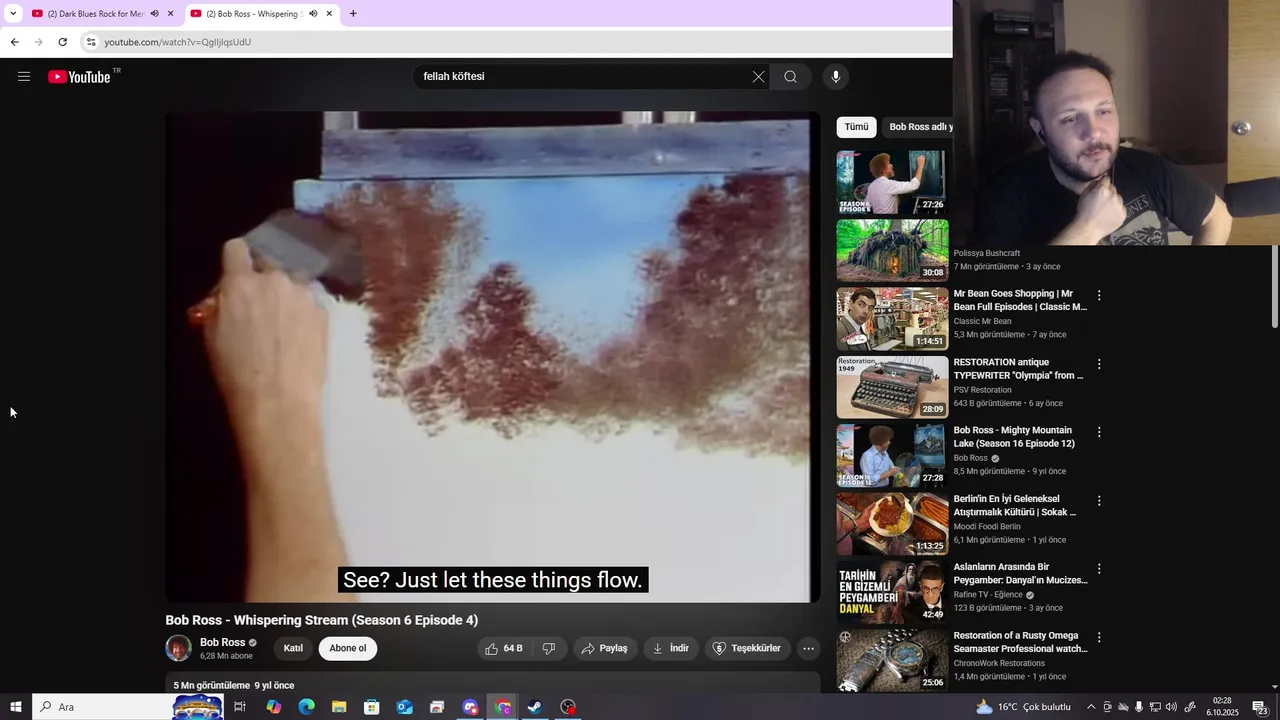The image size is (1280, 720).
Task: Open Bob Ross - Mighty Mountain Lake title
Action: tap(1014, 437)
